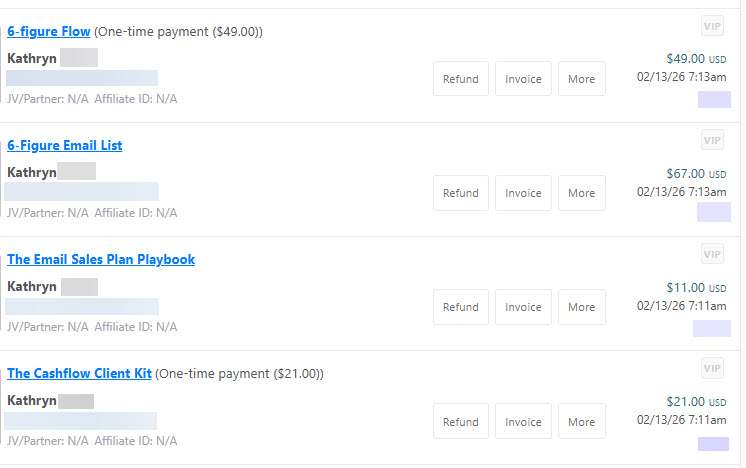Image resolution: width=746 pixels, height=468 pixels.
Task: Click VIP badge on Cashflow Client Kit order
Action: [712, 369]
